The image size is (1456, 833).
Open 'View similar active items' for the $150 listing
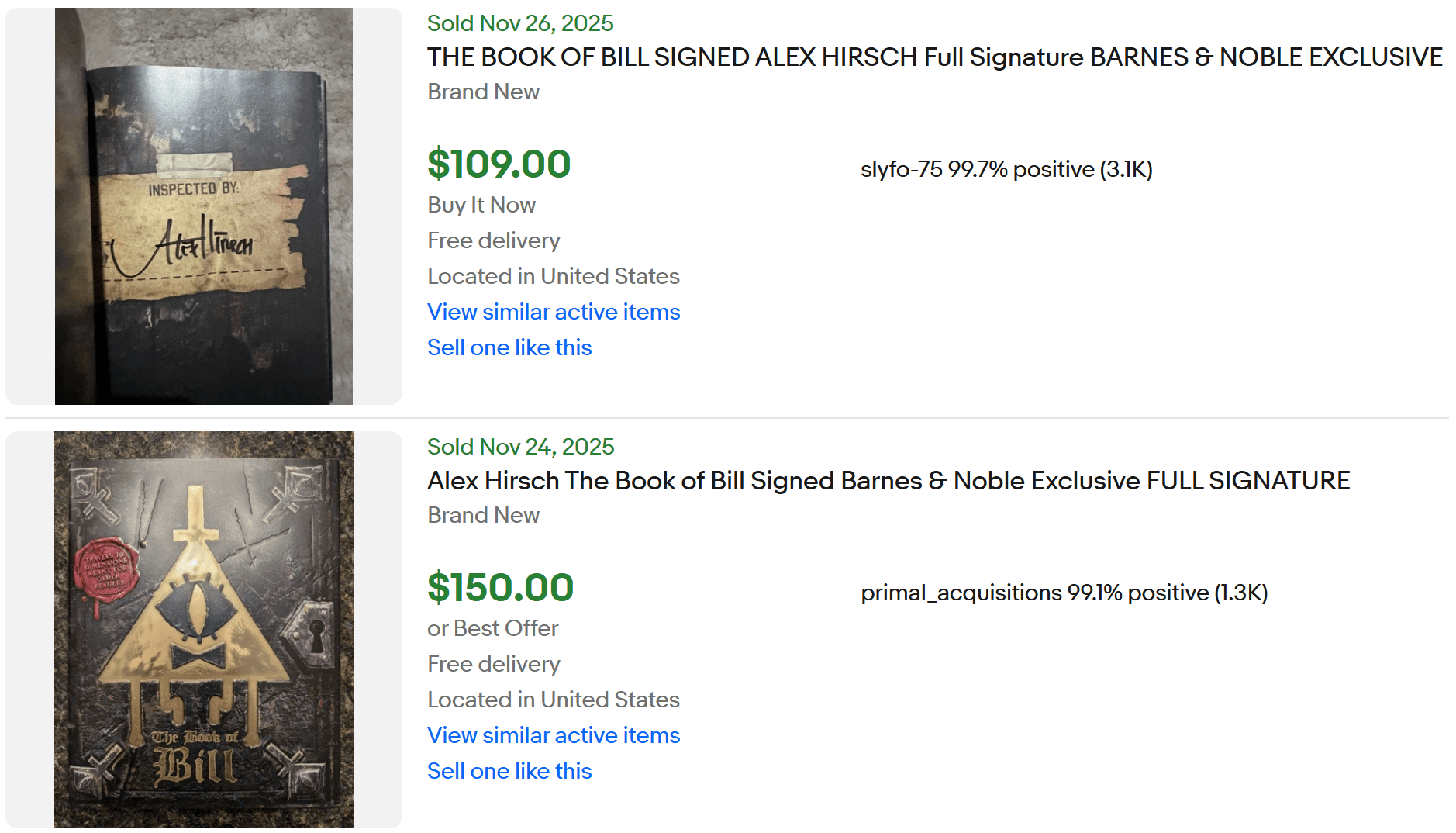553,735
